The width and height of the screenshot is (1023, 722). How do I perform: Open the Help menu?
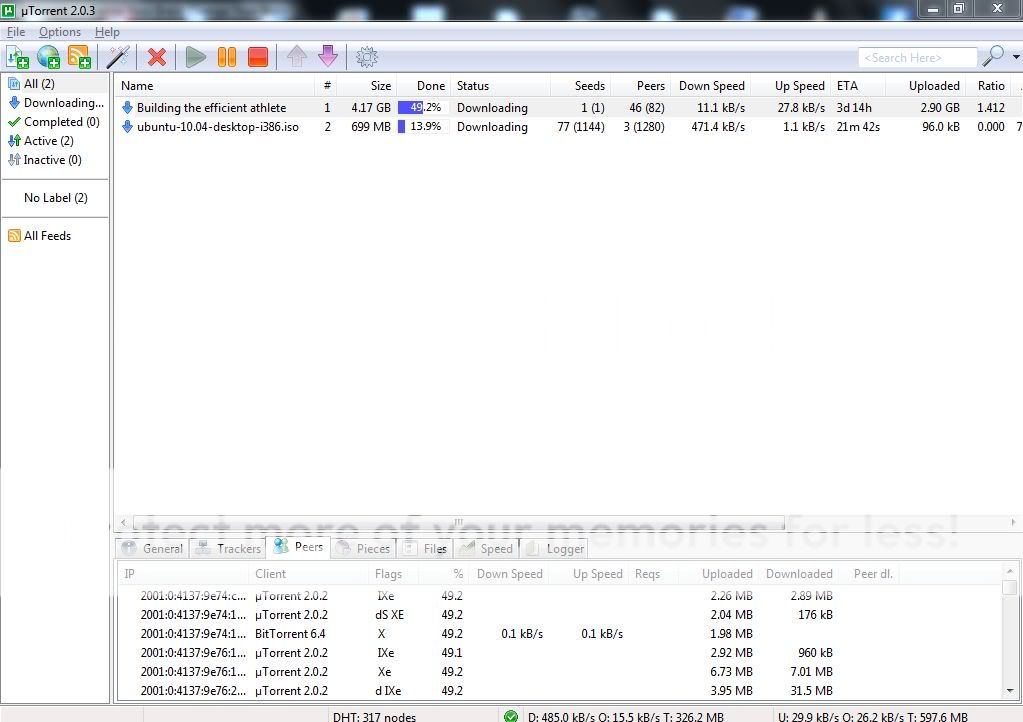pos(107,32)
